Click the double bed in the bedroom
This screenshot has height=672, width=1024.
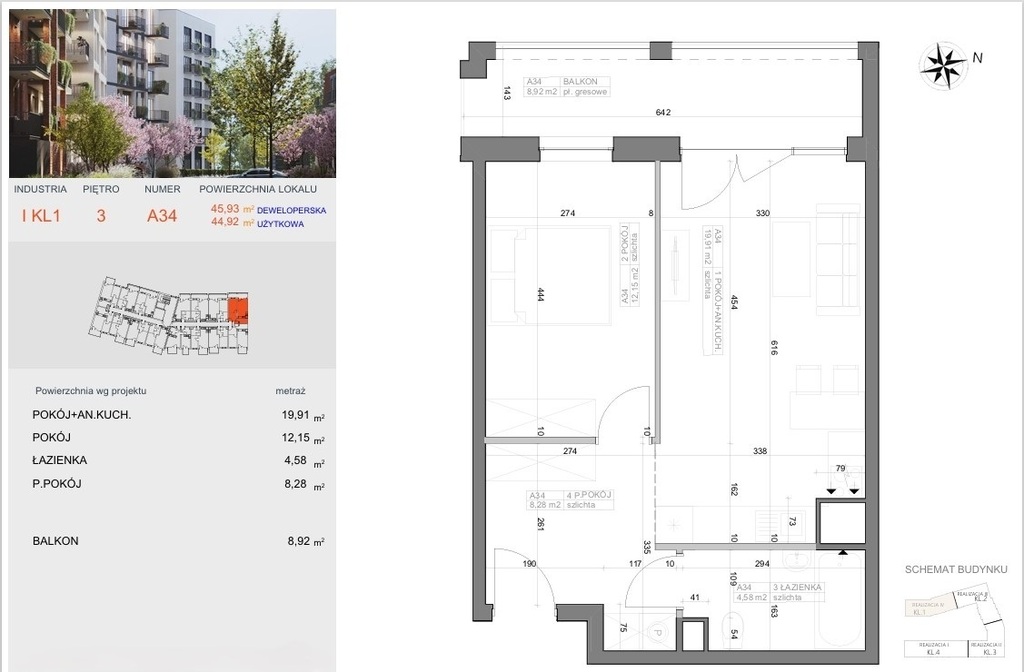pyautogui.click(x=549, y=275)
